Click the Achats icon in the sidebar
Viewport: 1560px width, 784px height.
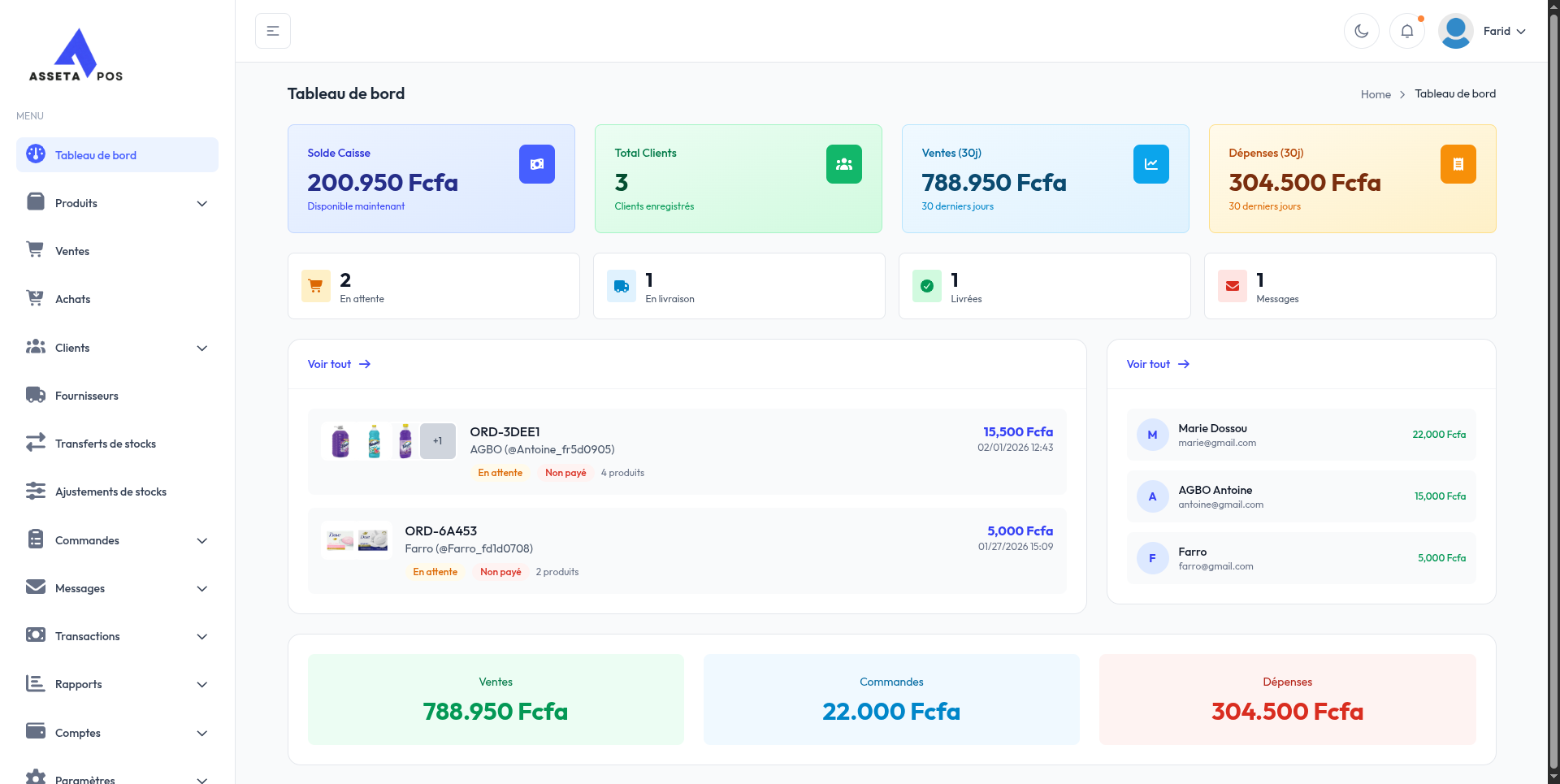(x=36, y=298)
